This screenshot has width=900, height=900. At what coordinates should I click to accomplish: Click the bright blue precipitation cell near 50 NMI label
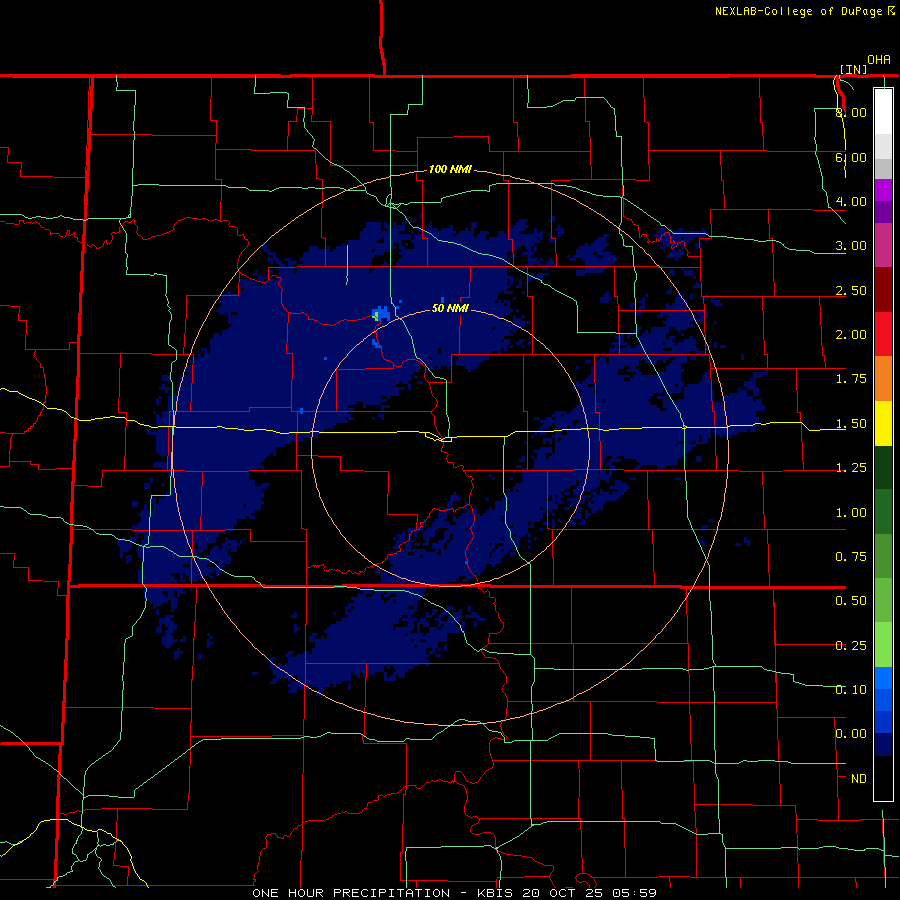[x=381, y=313]
